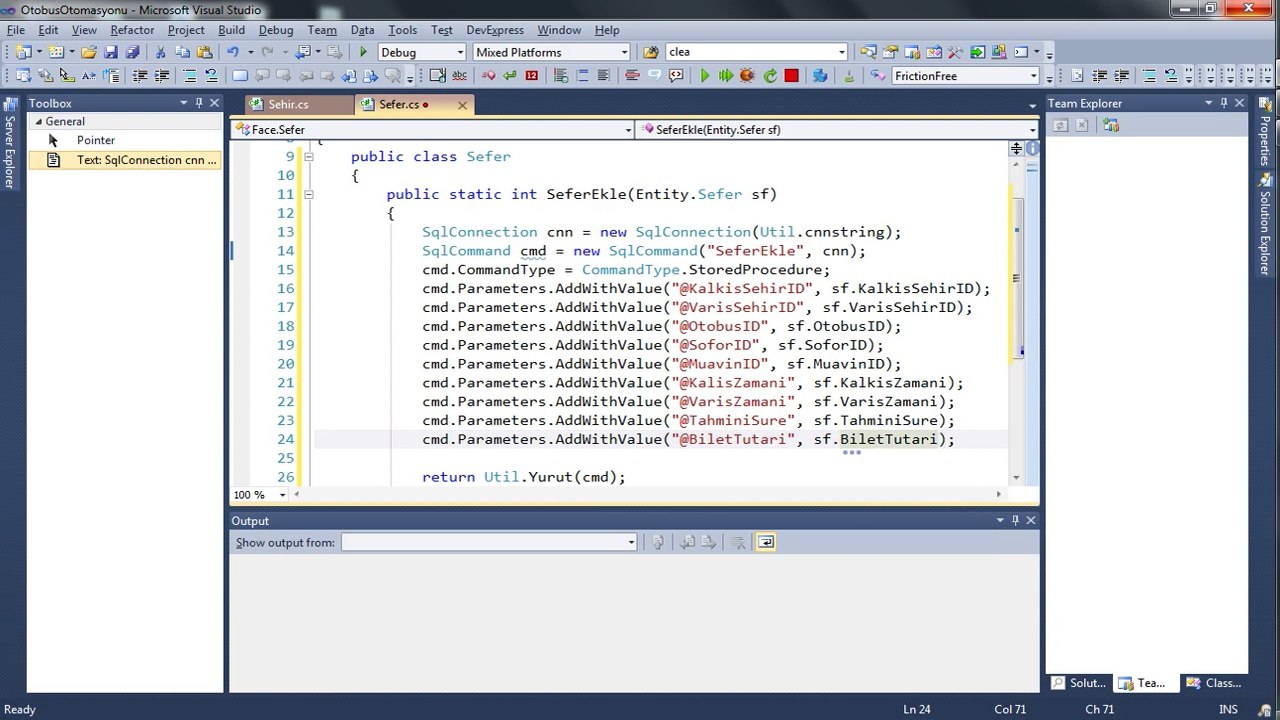Comment out selected lines icon
The image size is (1280, 720).
tap(189, 76)
